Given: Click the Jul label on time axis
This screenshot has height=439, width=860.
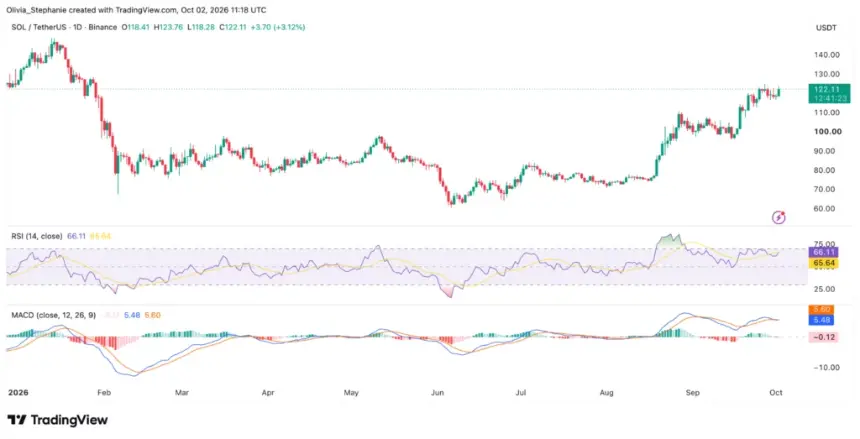Looking at the screenshot, I should 521,393.
